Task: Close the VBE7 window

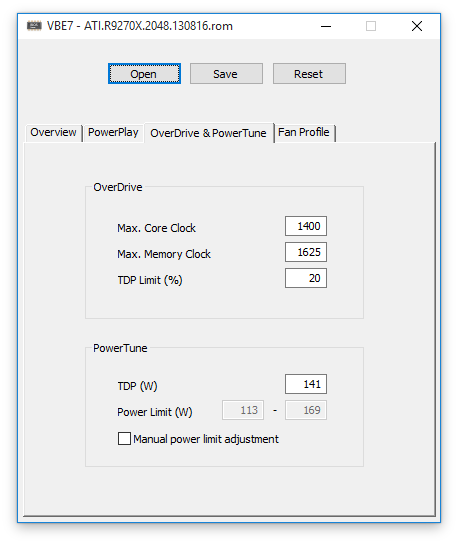Action: (x=417, y=26)
